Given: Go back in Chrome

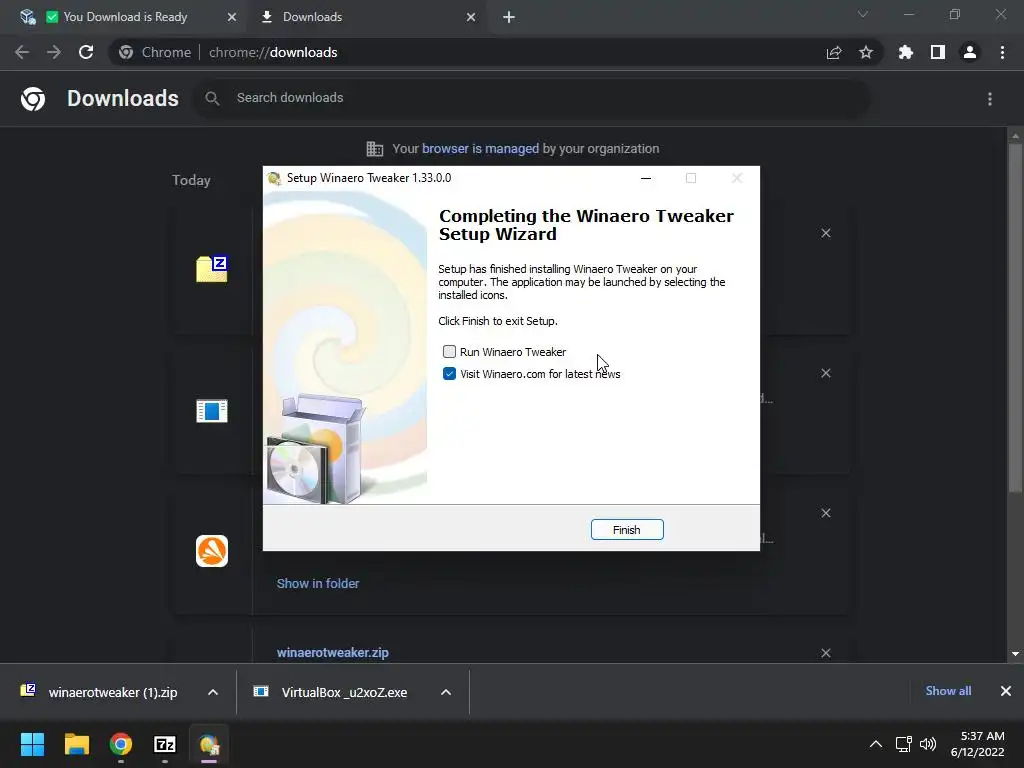Looking at the screenshot, I should coord(22,52).
